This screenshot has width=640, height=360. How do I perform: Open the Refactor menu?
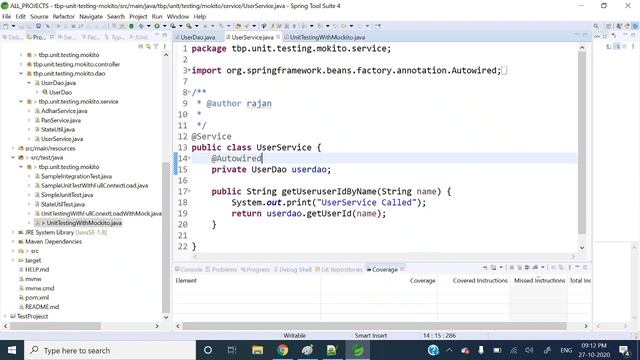pyautogui.click(x=64, y=16)
